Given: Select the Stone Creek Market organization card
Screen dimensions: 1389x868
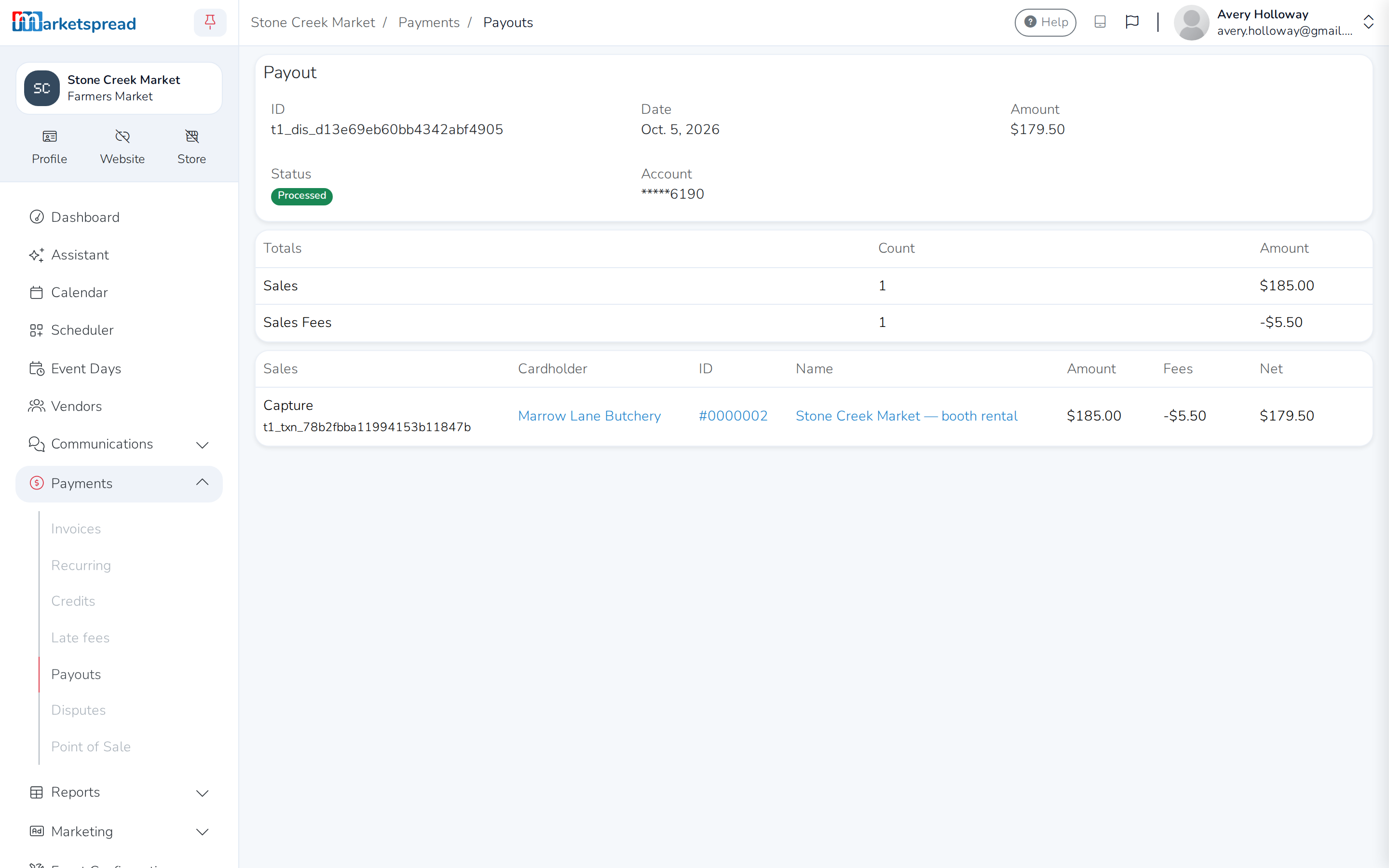Looking at the screenshot, I should tap(119, 88).
